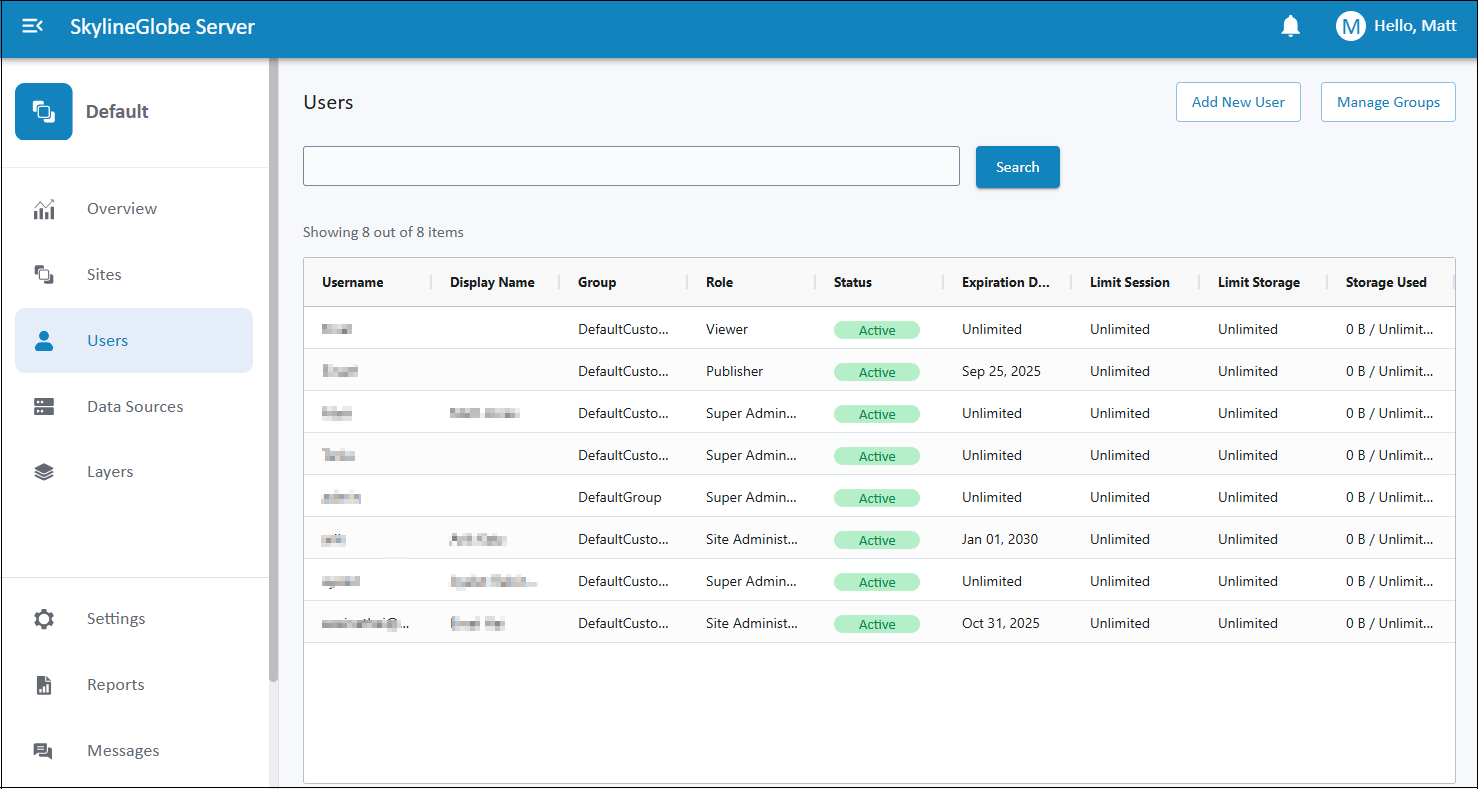Open the Messages menu item
This screenshot has width=1478, height=789.
click(x=123, y=751)
